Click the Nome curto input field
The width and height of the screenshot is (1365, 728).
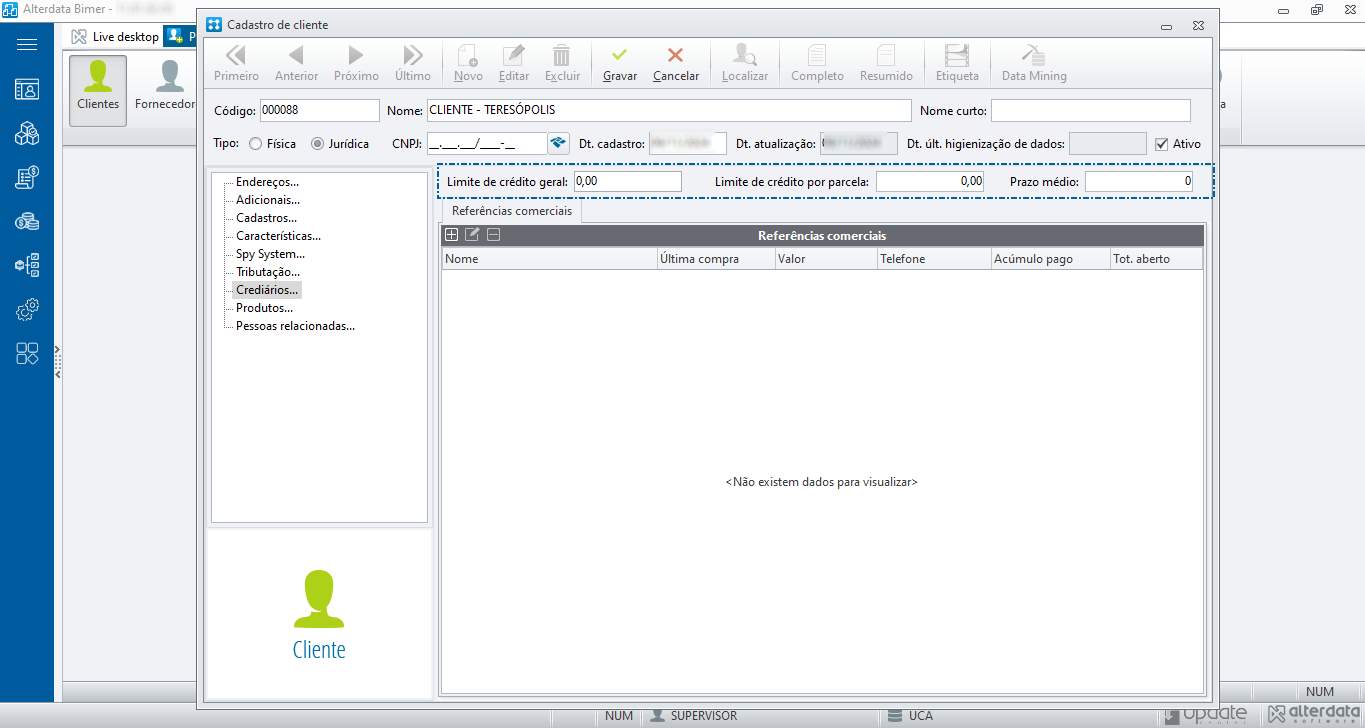[x=1091, y=110]
